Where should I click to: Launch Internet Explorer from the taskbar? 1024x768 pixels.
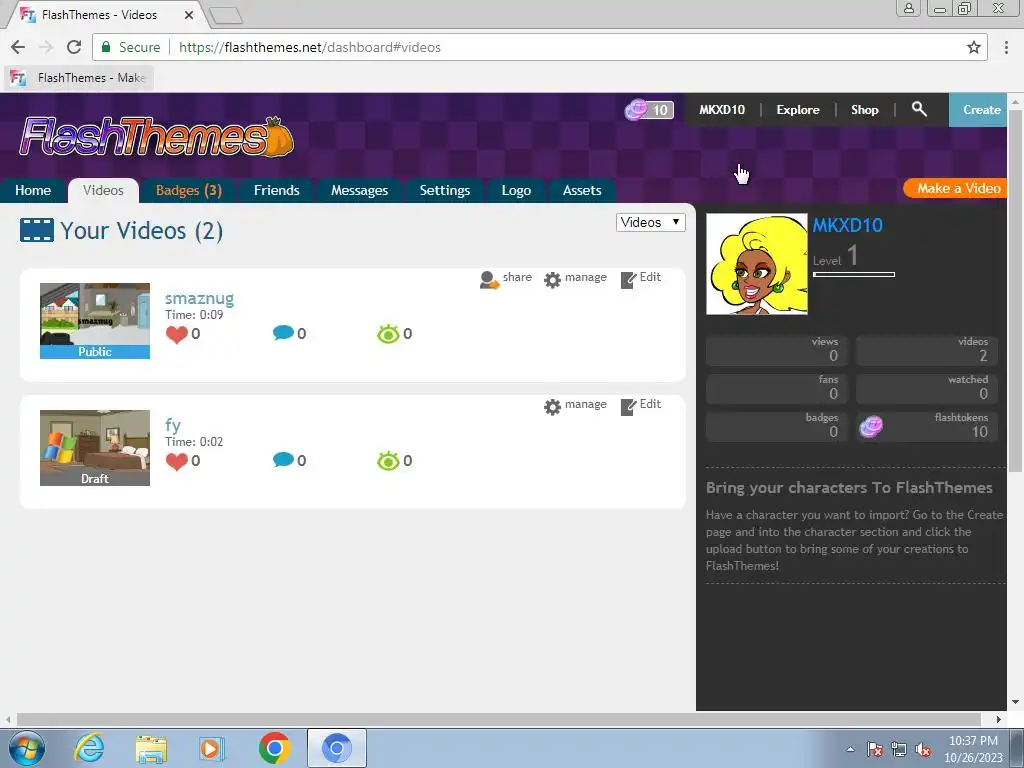(x=89, y=748)
